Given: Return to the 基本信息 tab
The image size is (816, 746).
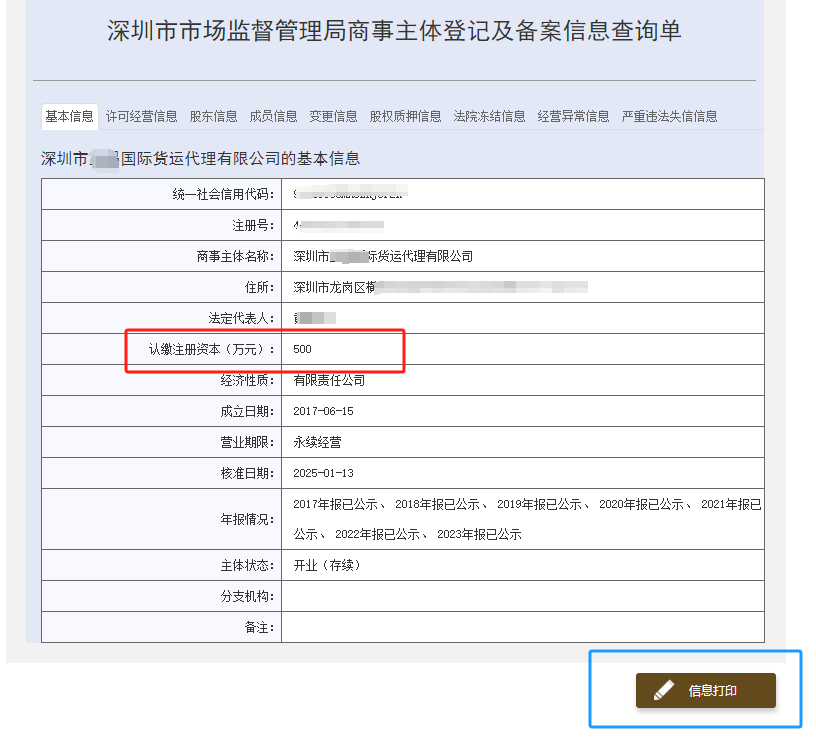Looking at the screenshot, I should coord(69,115).
